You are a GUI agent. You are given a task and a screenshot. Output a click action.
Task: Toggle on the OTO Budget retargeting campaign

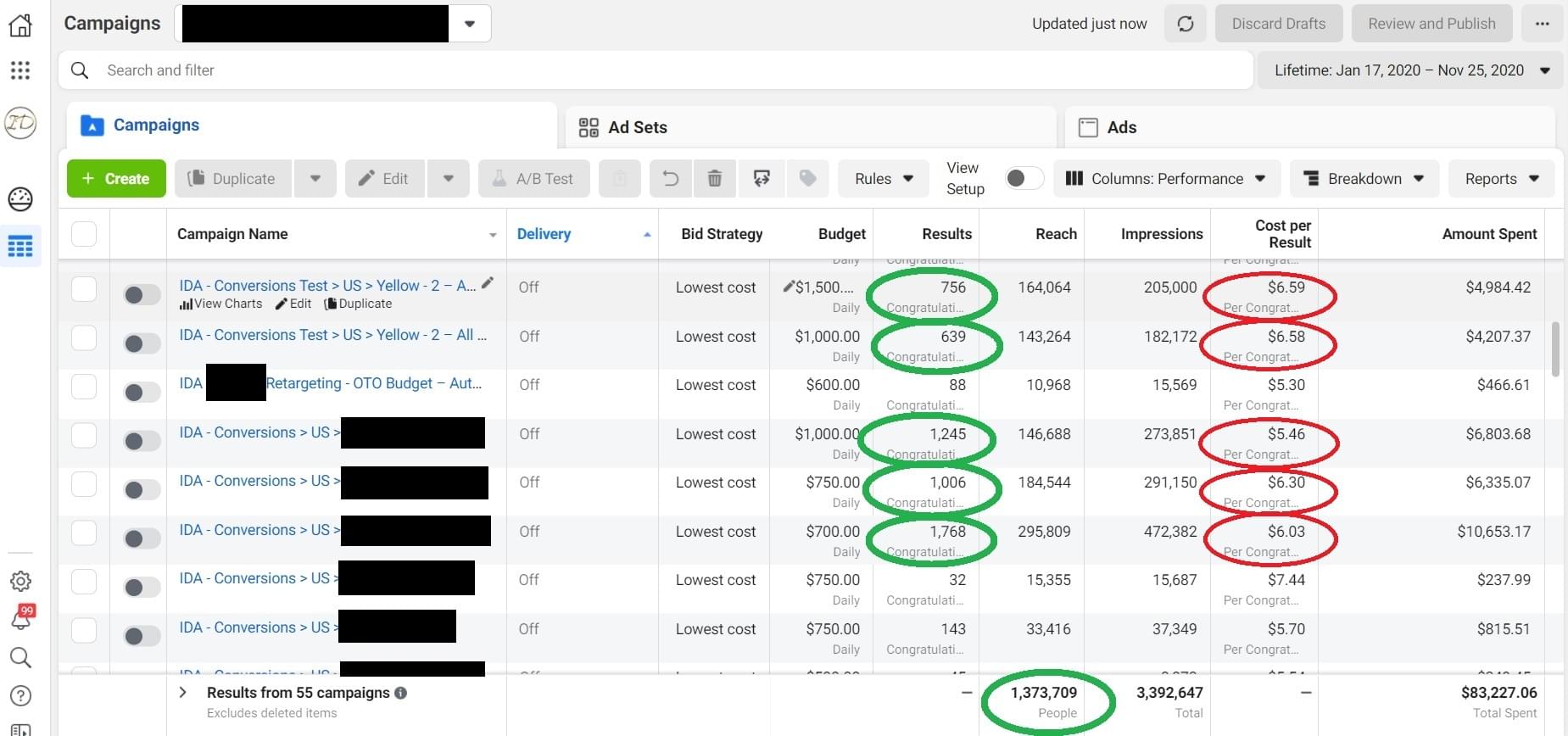tap(142, 392)
